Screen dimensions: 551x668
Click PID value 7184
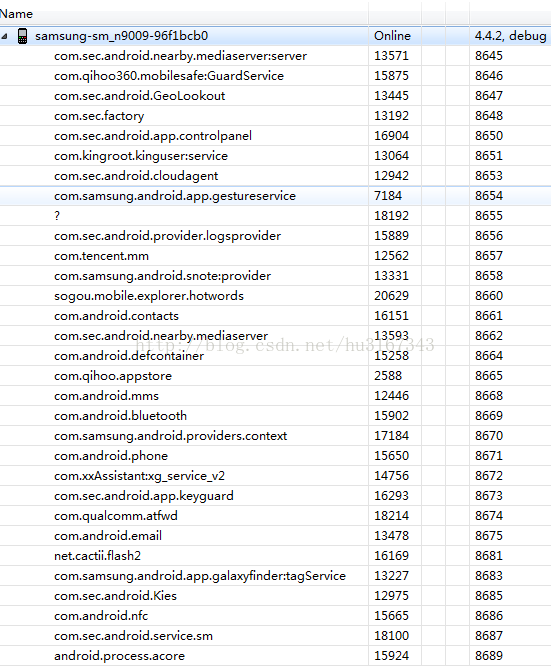pos(388,196)
